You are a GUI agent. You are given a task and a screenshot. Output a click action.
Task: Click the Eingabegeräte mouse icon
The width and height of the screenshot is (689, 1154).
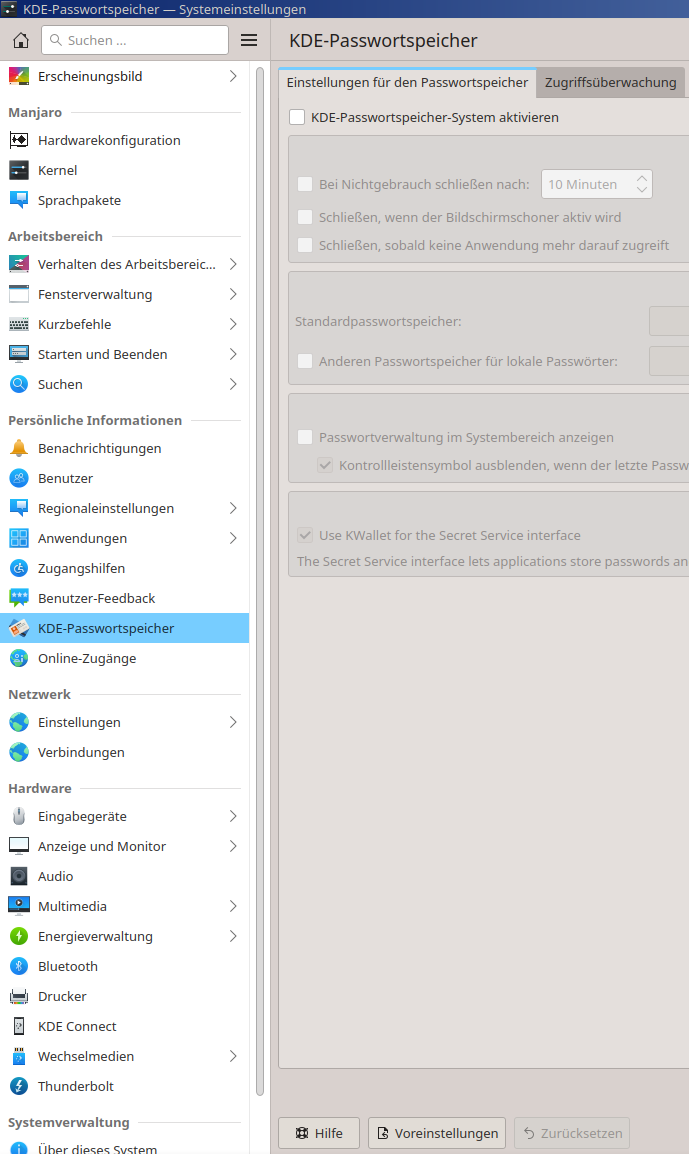tap(19, 816)
